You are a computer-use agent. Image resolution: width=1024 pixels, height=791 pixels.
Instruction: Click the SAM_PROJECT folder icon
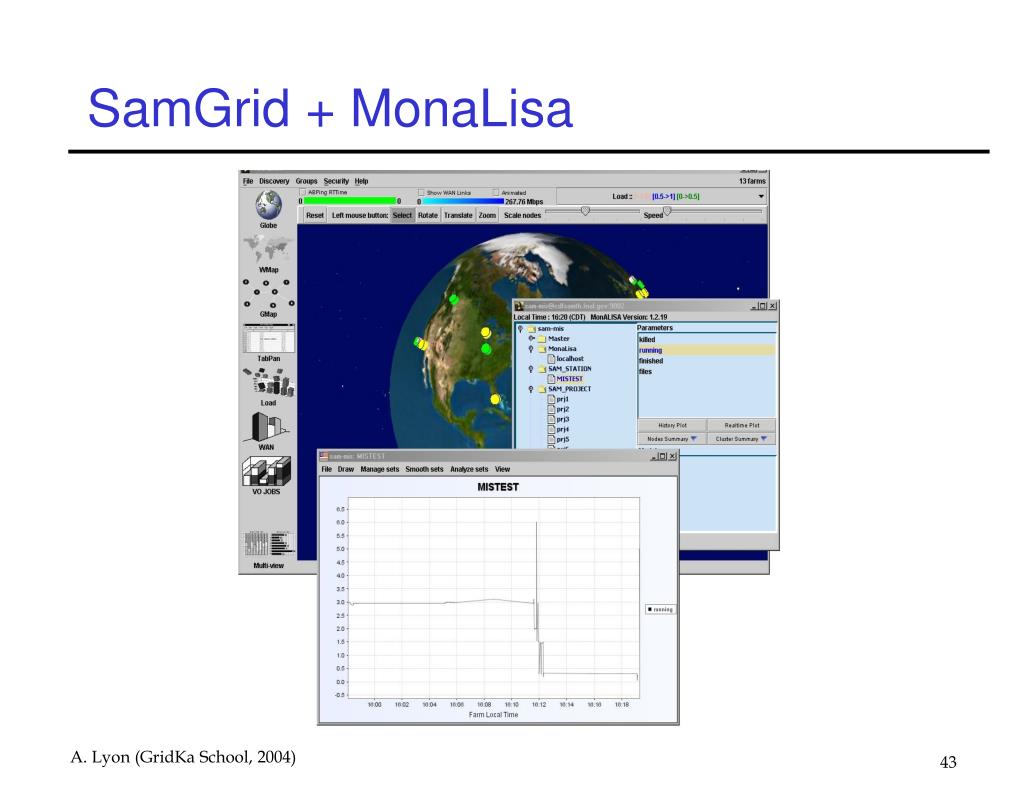pyautogui.click(x=541, y=389)
